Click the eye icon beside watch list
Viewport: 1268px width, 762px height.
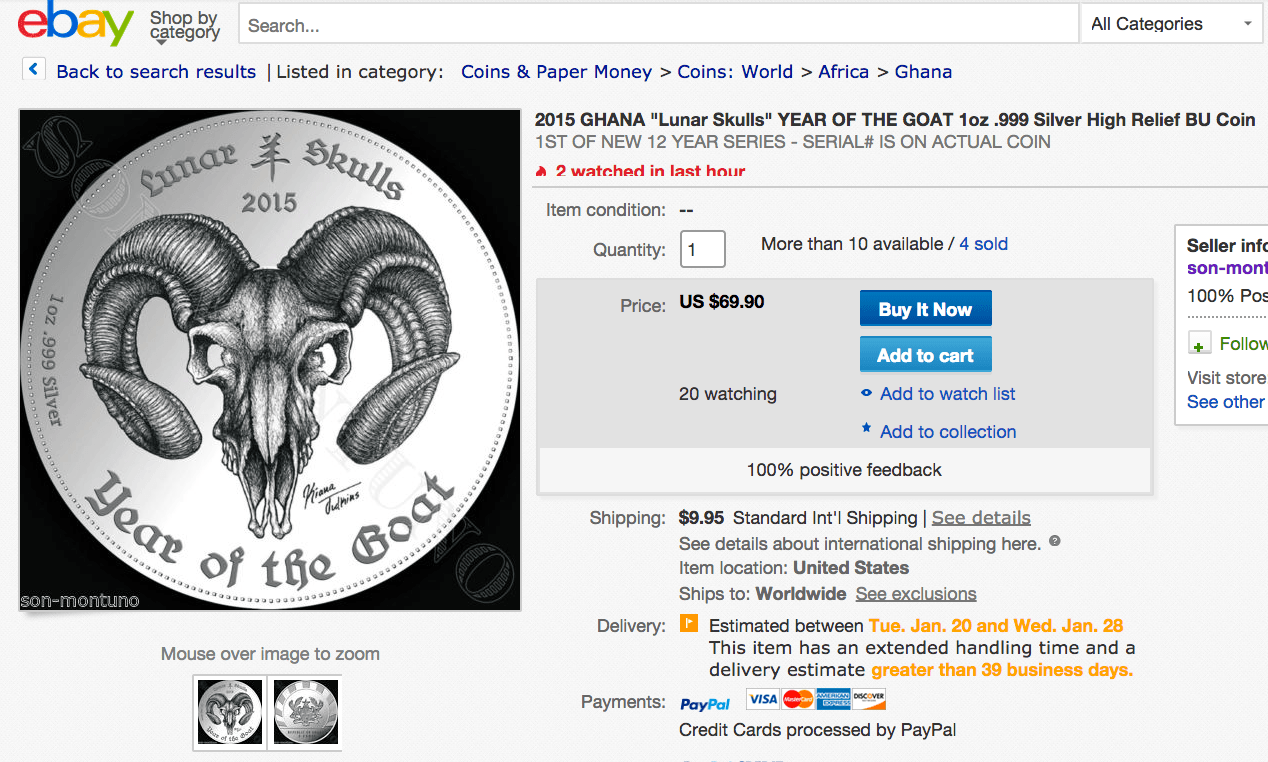[x=867, y=394]
